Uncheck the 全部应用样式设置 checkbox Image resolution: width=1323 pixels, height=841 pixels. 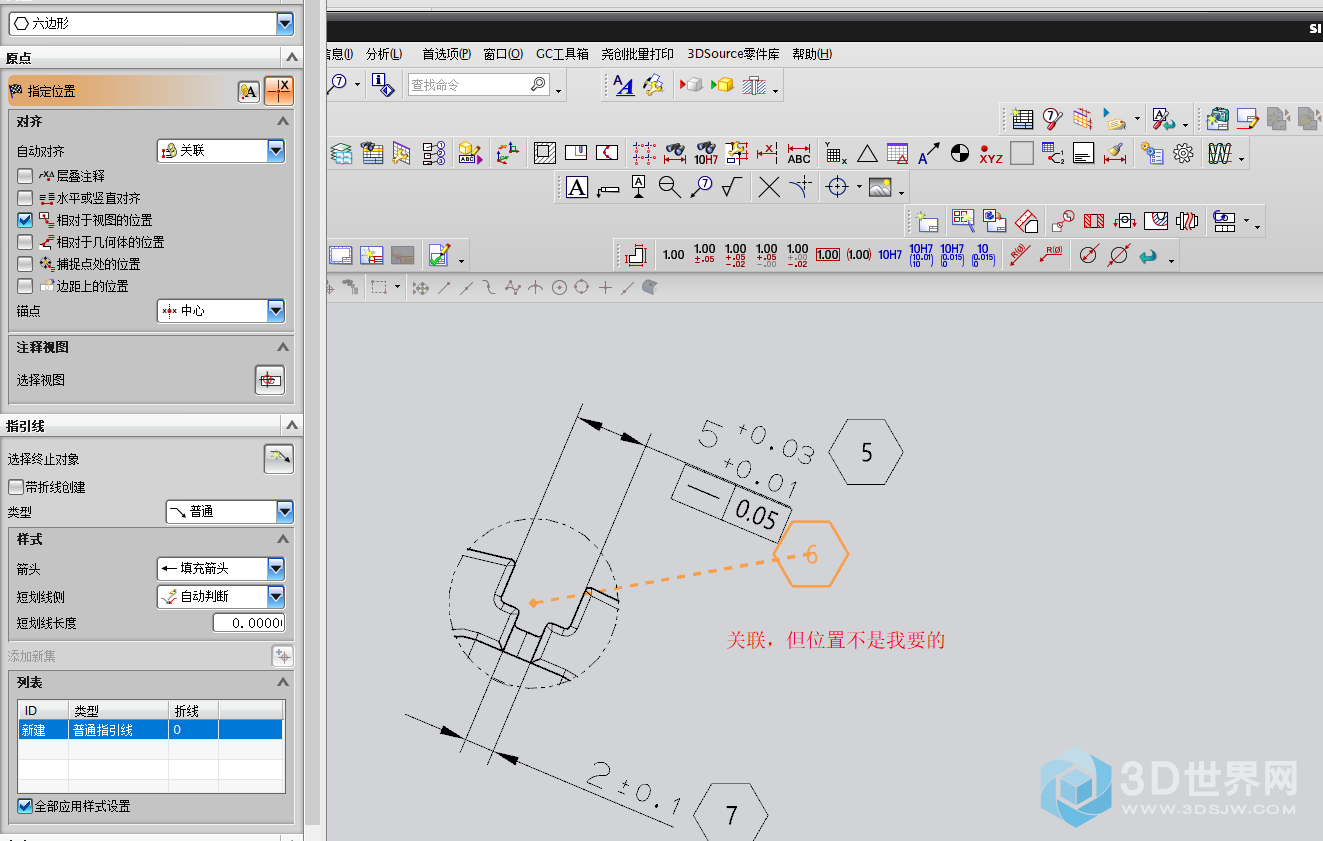coord(25,806)
